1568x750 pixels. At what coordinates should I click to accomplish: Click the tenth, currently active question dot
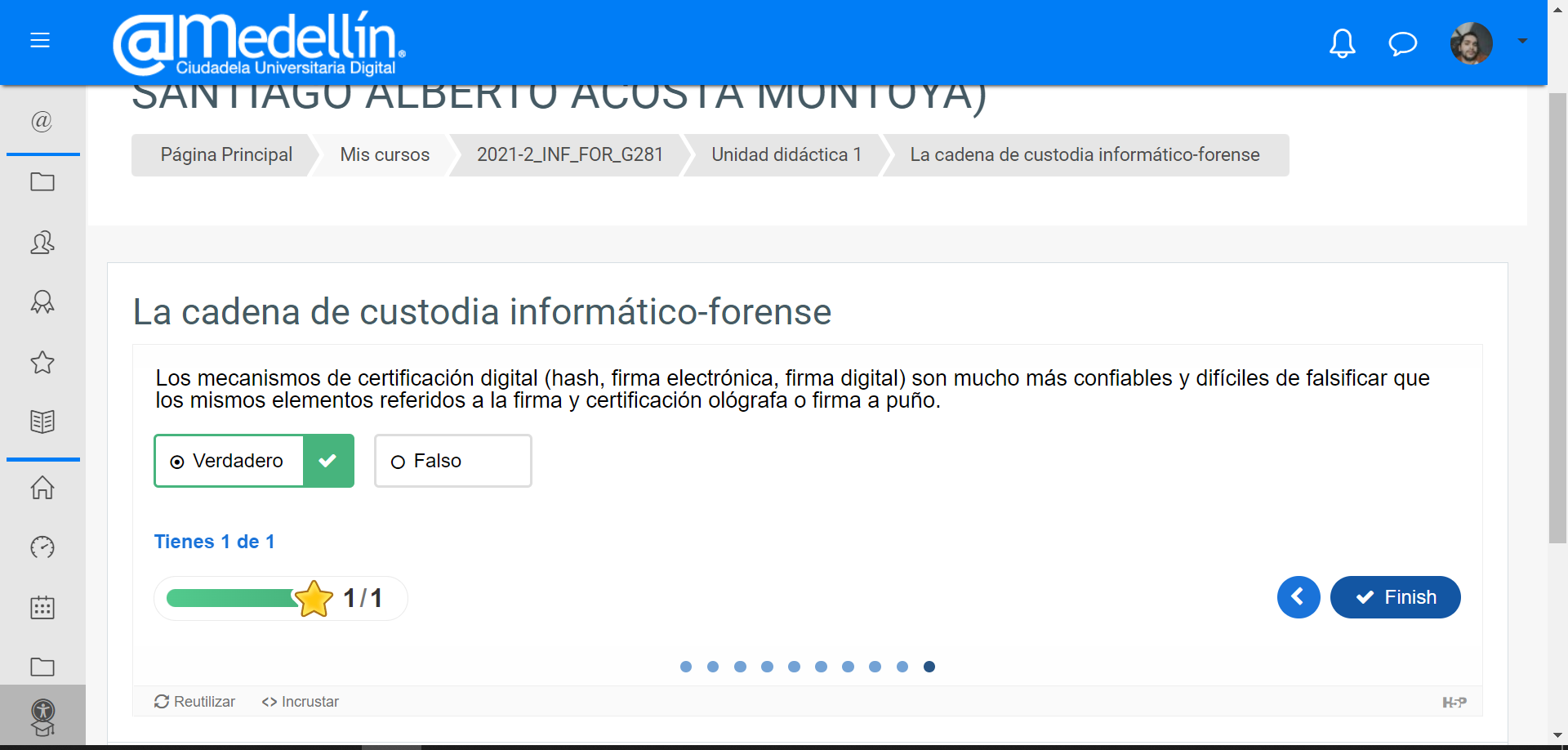(x=929, y=667)
